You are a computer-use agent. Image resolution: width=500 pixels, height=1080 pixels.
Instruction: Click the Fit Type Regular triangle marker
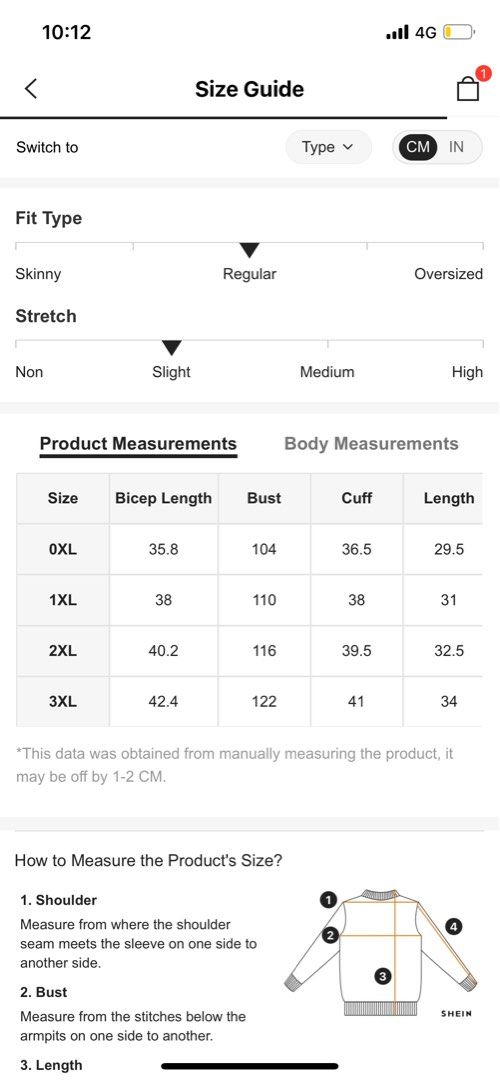(249, 250)
